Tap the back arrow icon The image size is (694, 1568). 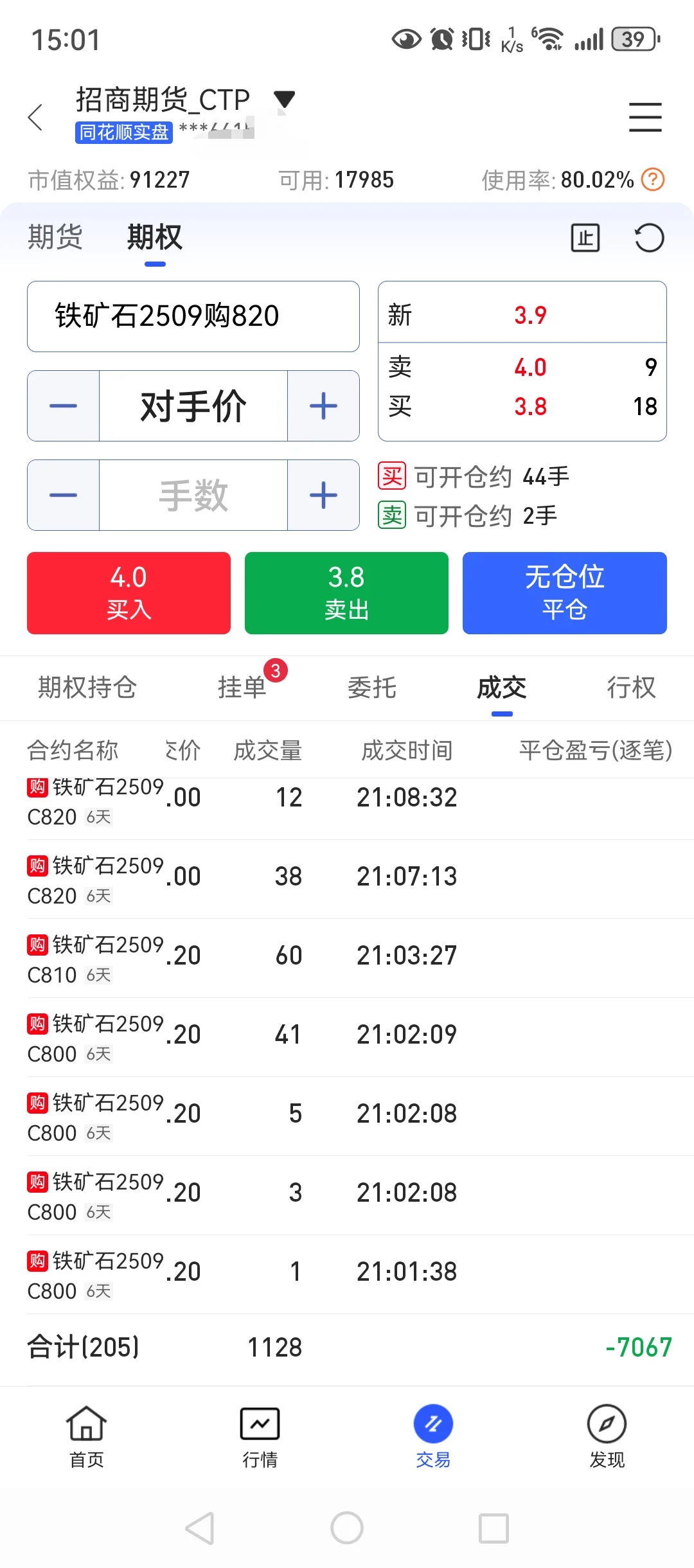point(36,117)
